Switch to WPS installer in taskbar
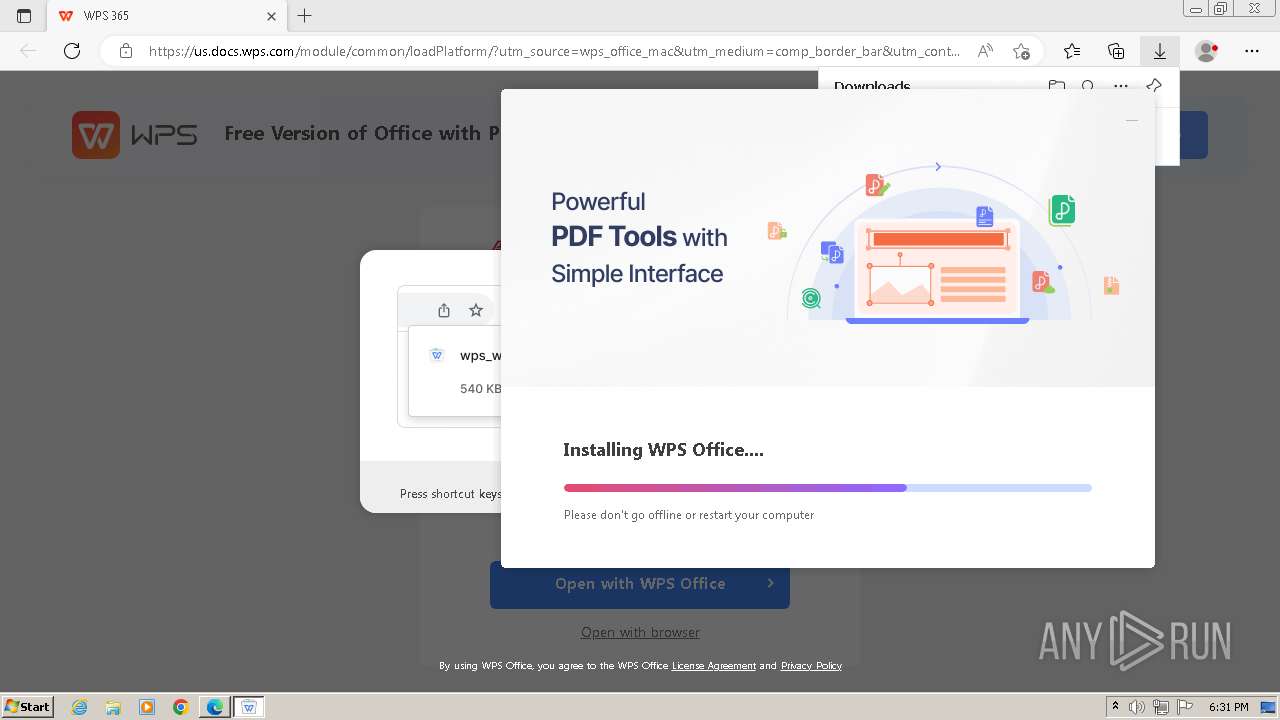Screen dimensions: 1280x720 coord(249,707)
